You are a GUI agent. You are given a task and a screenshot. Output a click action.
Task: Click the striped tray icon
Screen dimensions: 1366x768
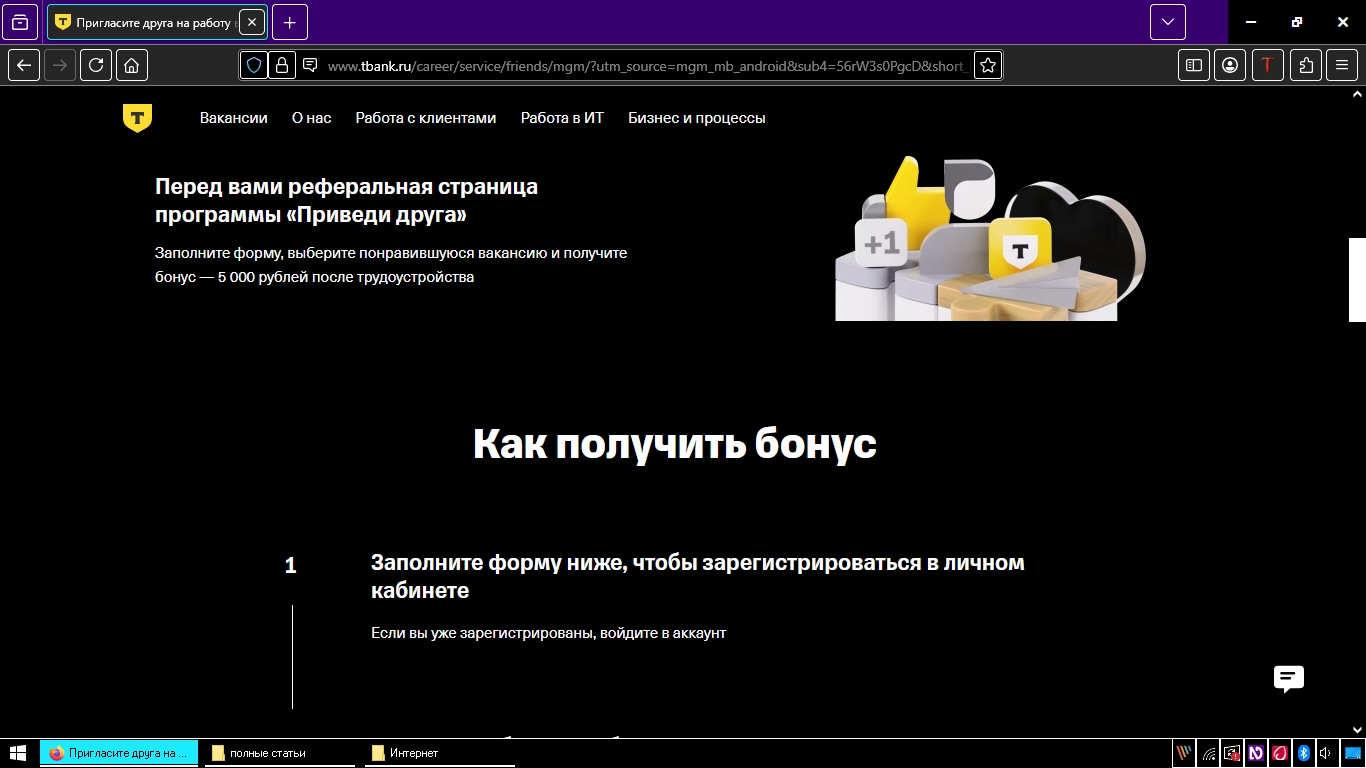[x=1184, y=753]
